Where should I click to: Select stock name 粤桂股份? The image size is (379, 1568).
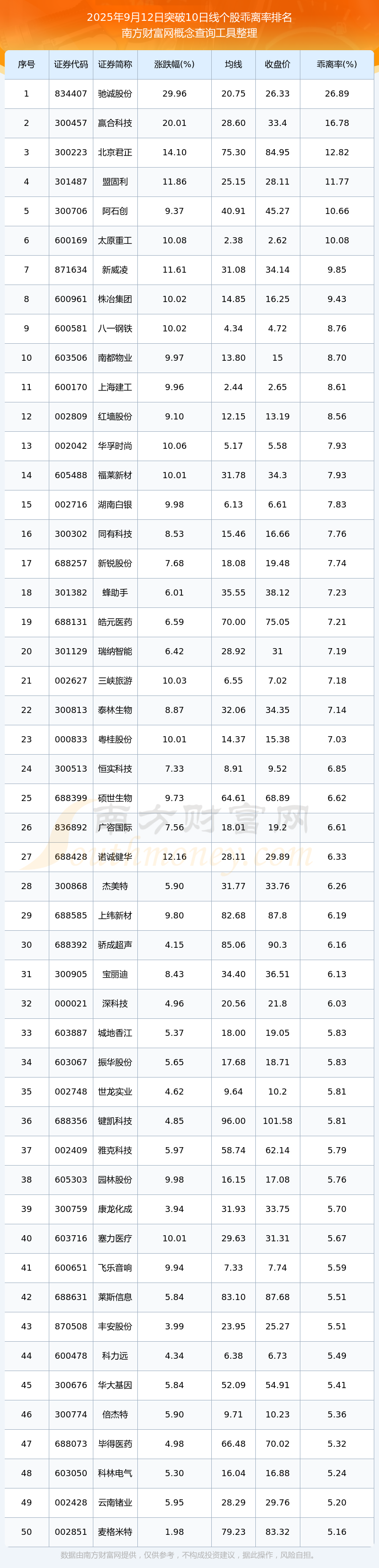tap(115, 739)
